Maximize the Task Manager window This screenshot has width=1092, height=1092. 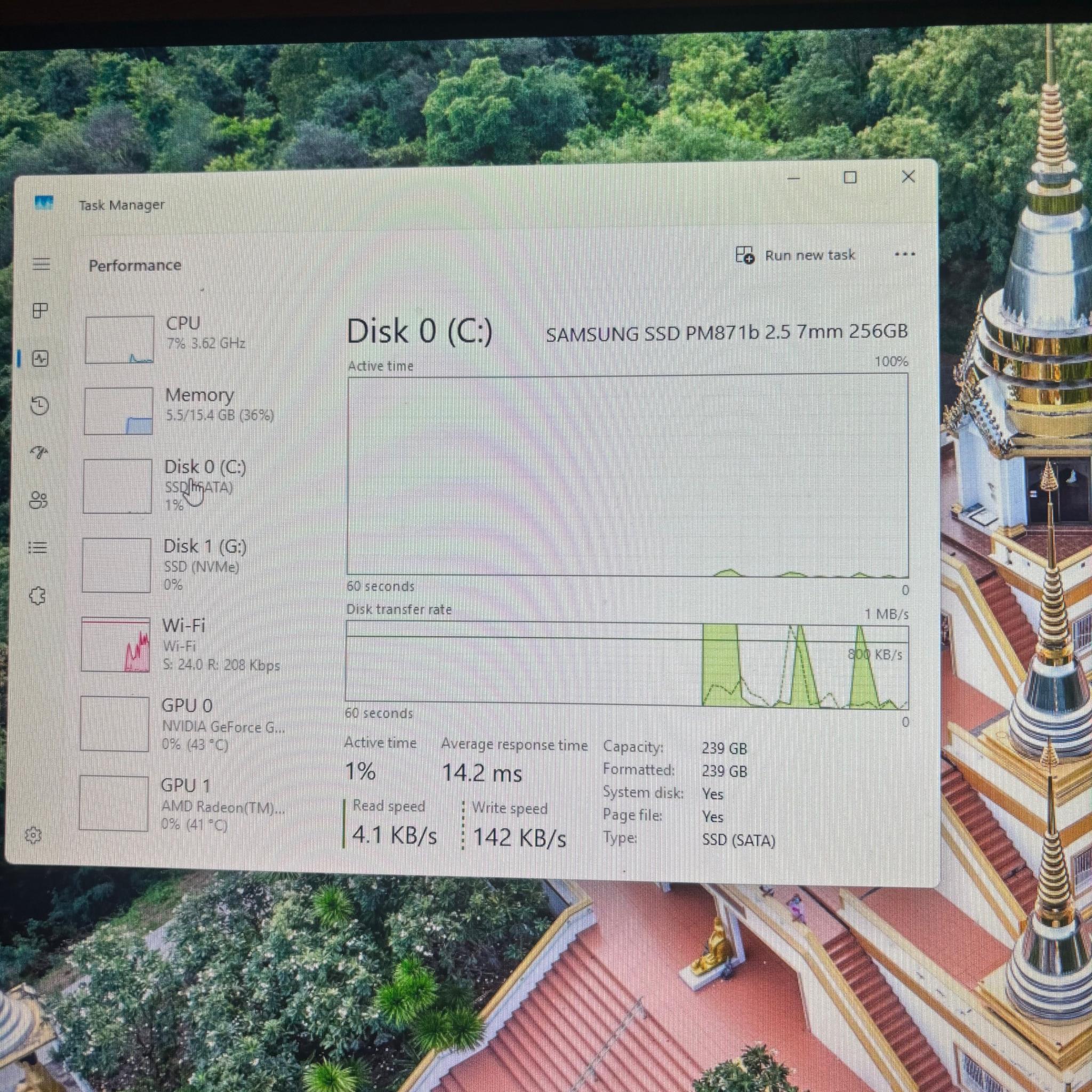coord(849,178)
